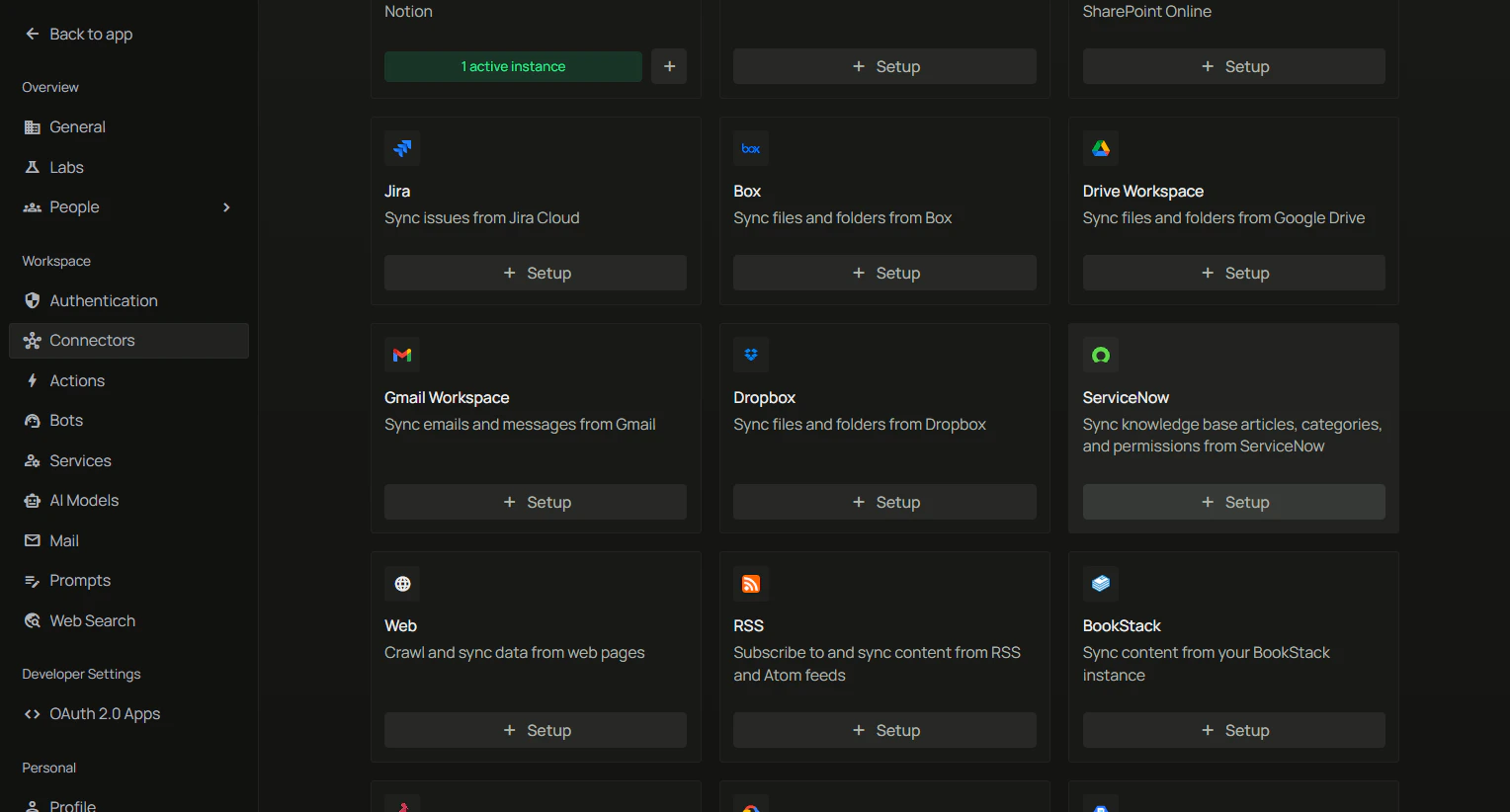
Task: Click the RSS feed icon
Action: 751,584
